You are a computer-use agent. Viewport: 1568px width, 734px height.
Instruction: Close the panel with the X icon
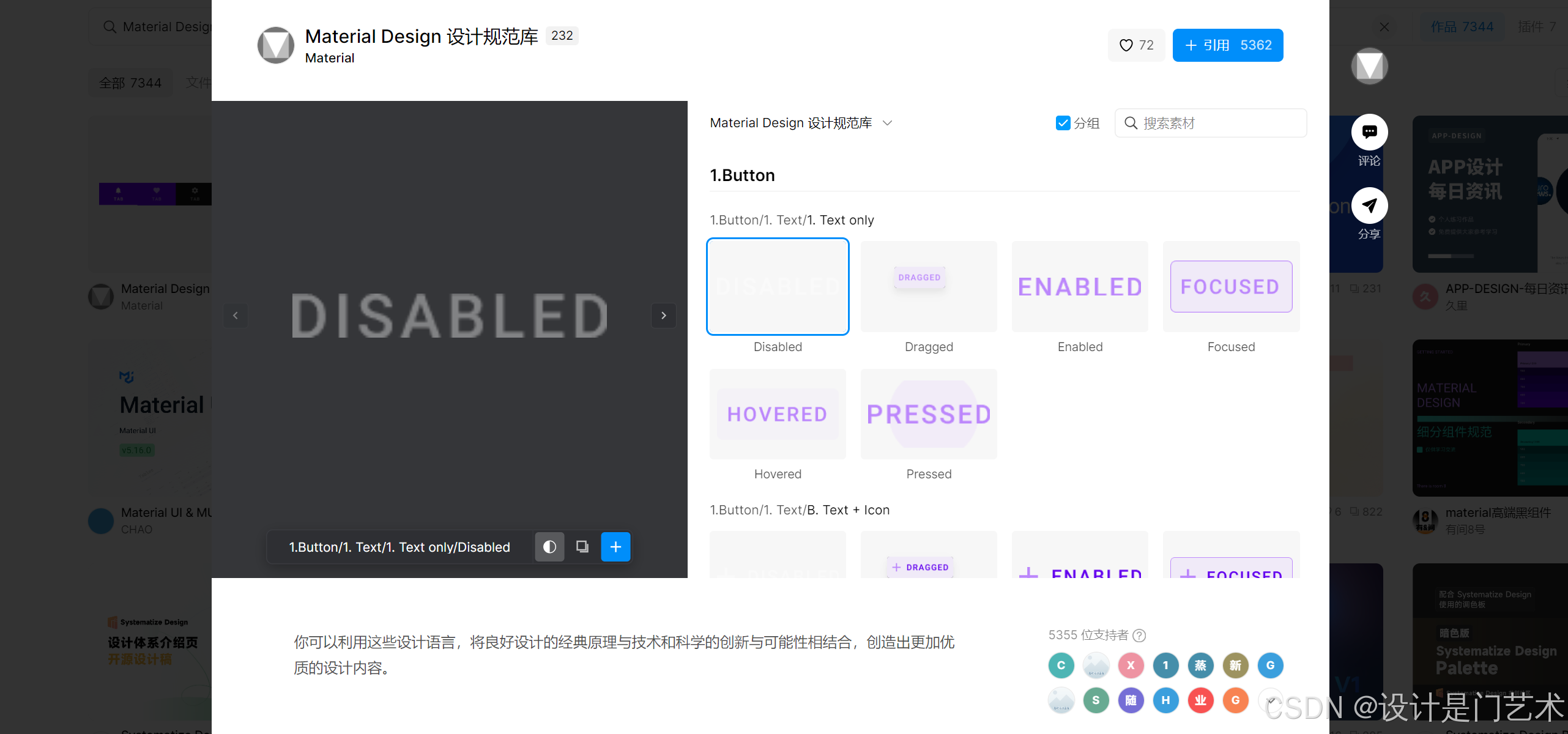click(1384, 27)
